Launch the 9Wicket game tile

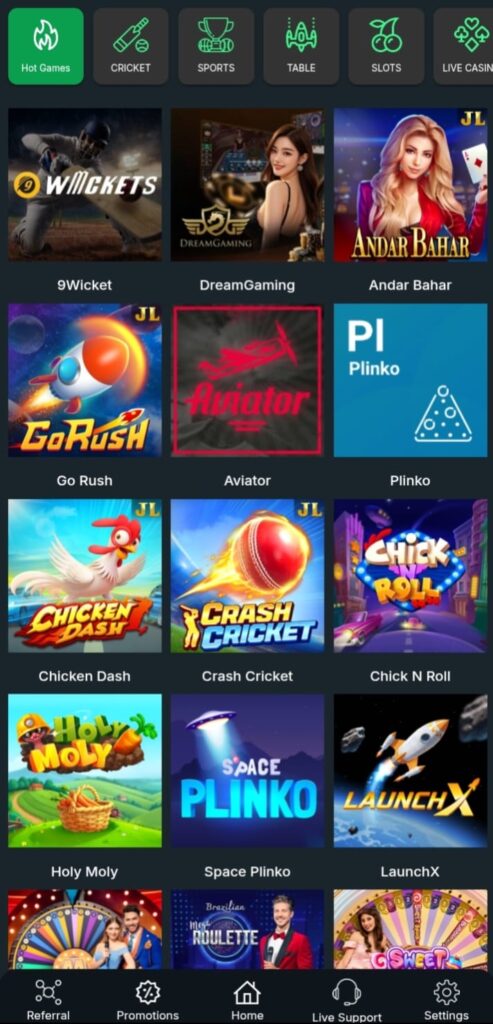85,185
